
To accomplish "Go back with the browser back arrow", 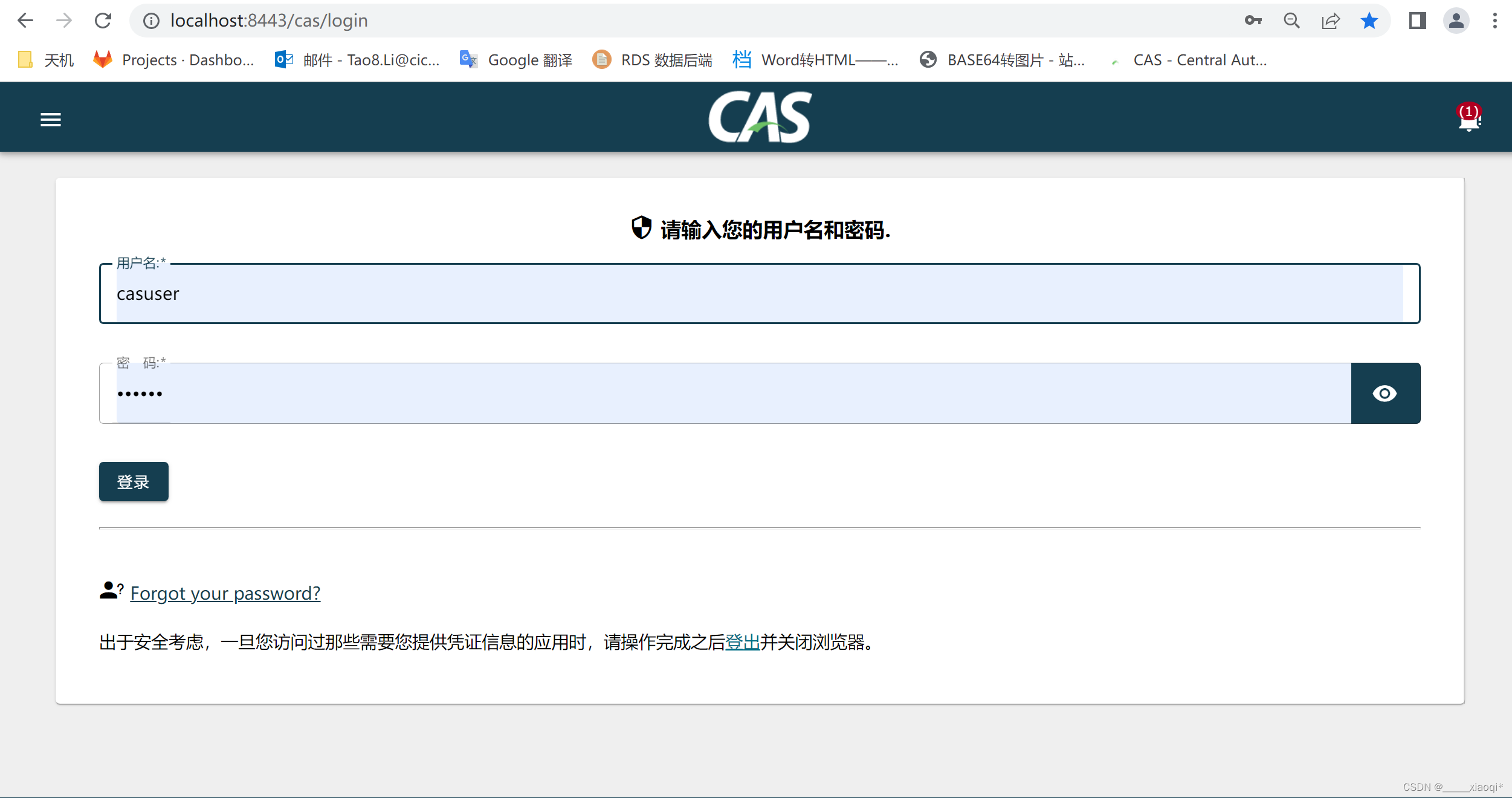I will 25,21.
